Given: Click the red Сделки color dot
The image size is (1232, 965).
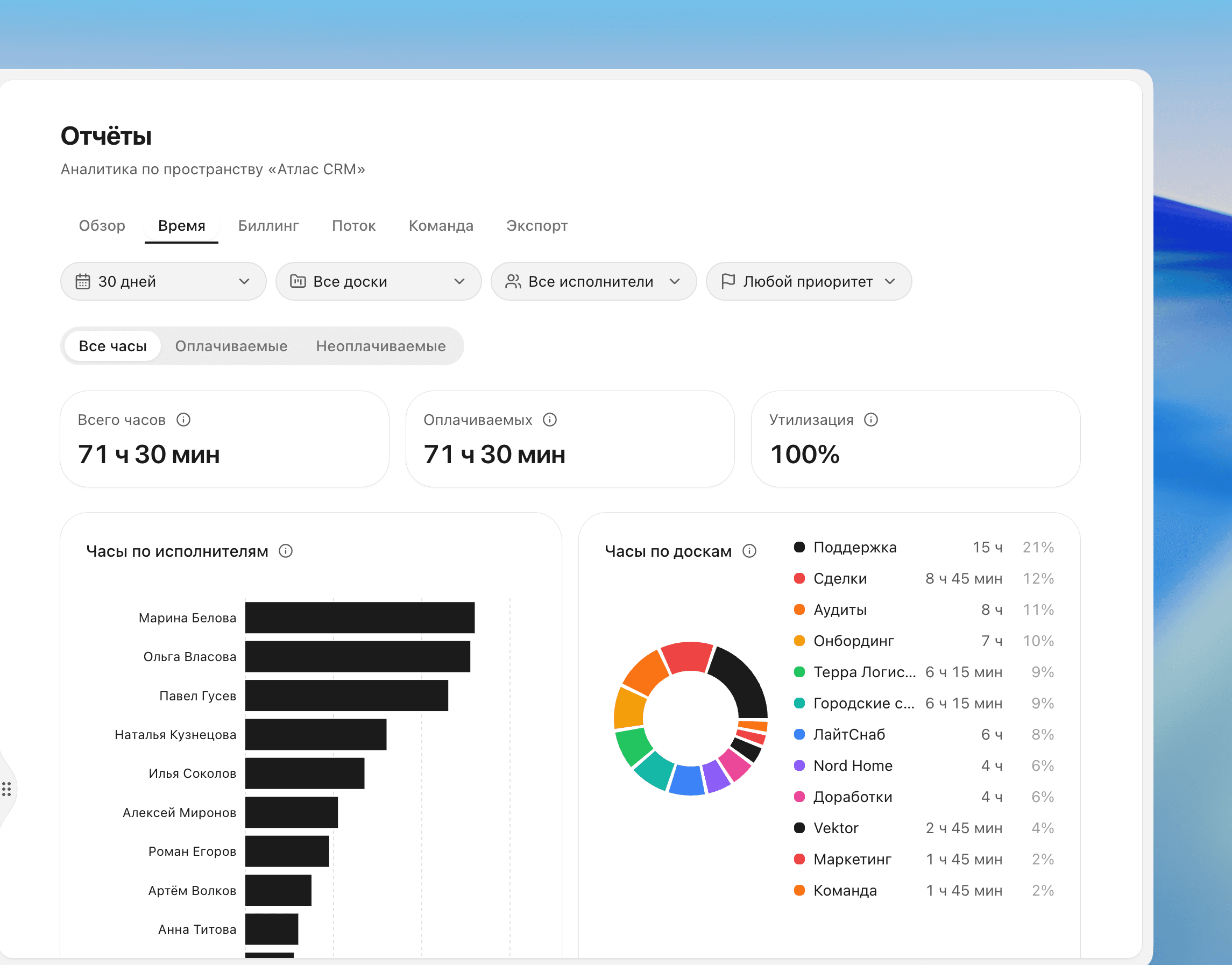Looking at the screenshot, I should [x=799, y=579].
